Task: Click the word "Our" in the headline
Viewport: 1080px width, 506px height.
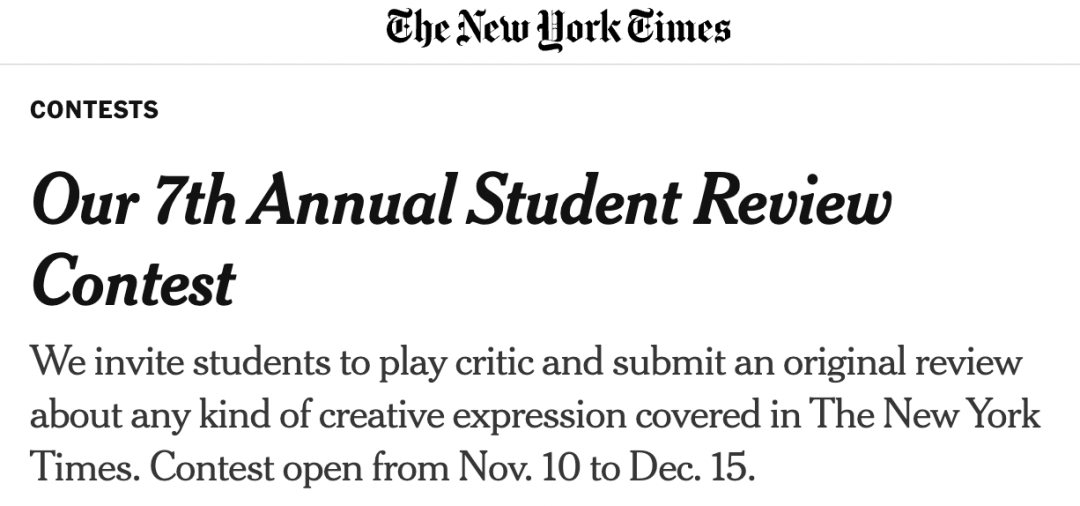Action: [x=79, y=202]
